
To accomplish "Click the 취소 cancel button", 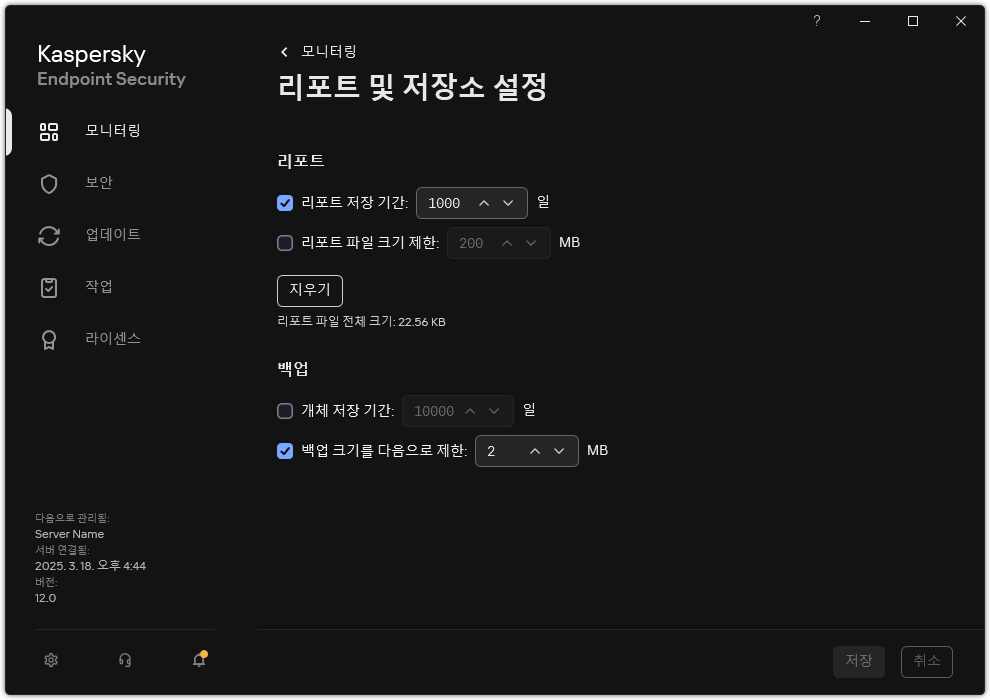I will click(x=926, y=661).
